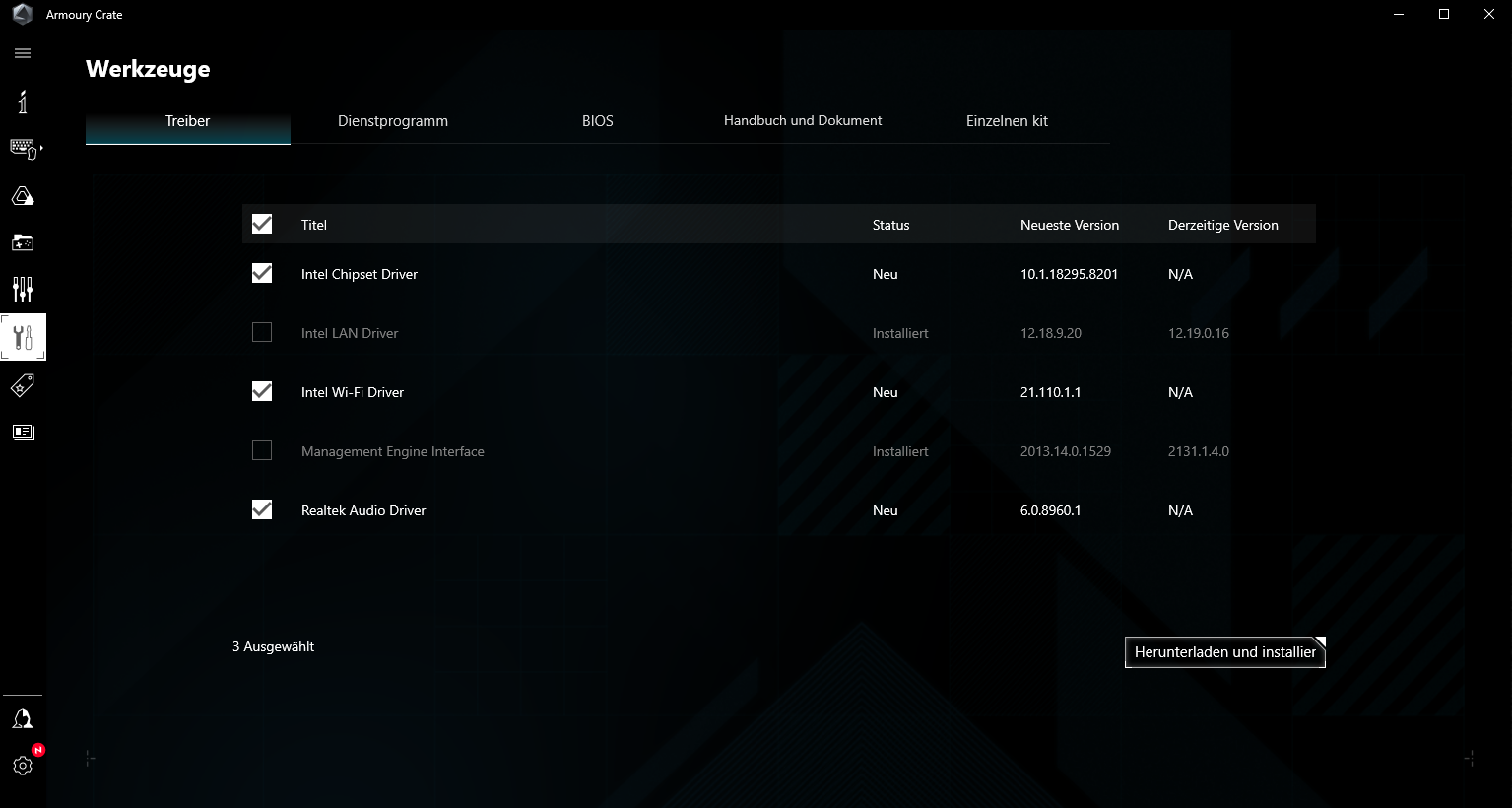Close the Armoury Crate window
1512x808 pixels.
pyautogui.click(x=1489, y=14)
